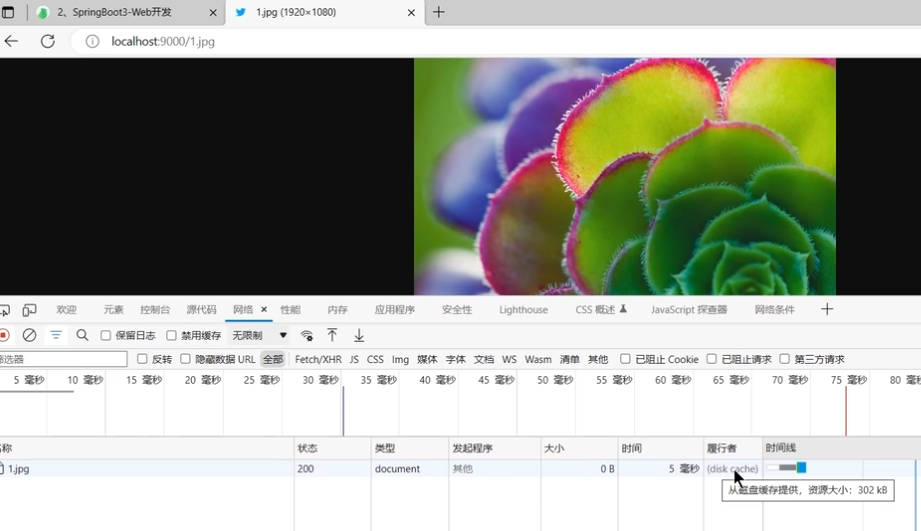Check the 已阻止请求 checkbox
Viewport: 921px width, 531px height.
[712, 359]
